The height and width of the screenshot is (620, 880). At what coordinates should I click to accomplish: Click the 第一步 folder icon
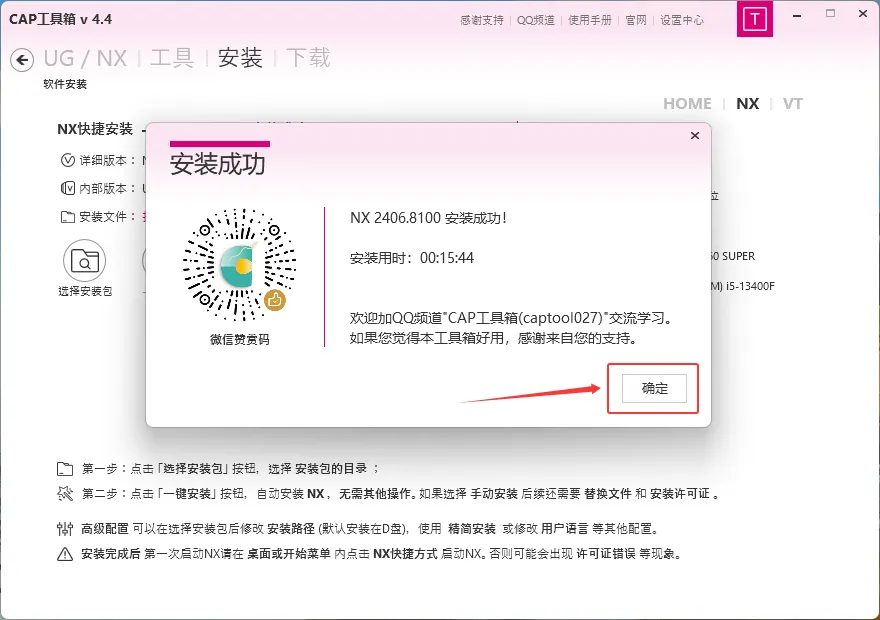click(x=65, y=469)
